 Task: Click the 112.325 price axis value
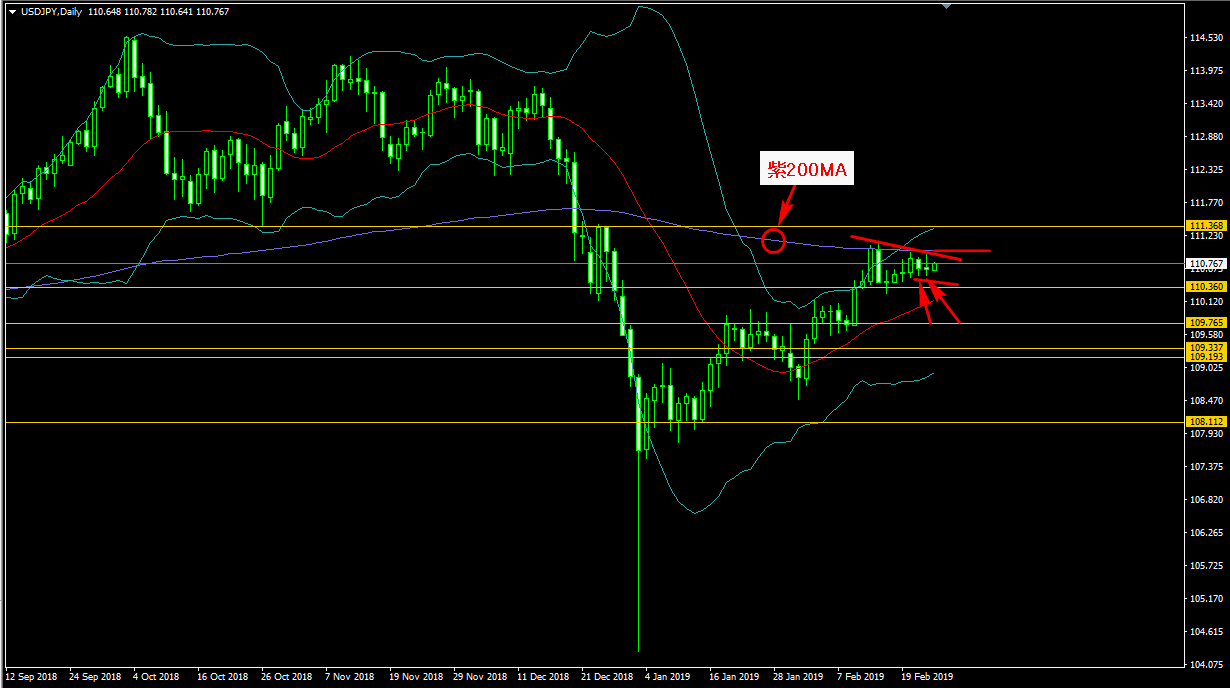coord(1206,170)
